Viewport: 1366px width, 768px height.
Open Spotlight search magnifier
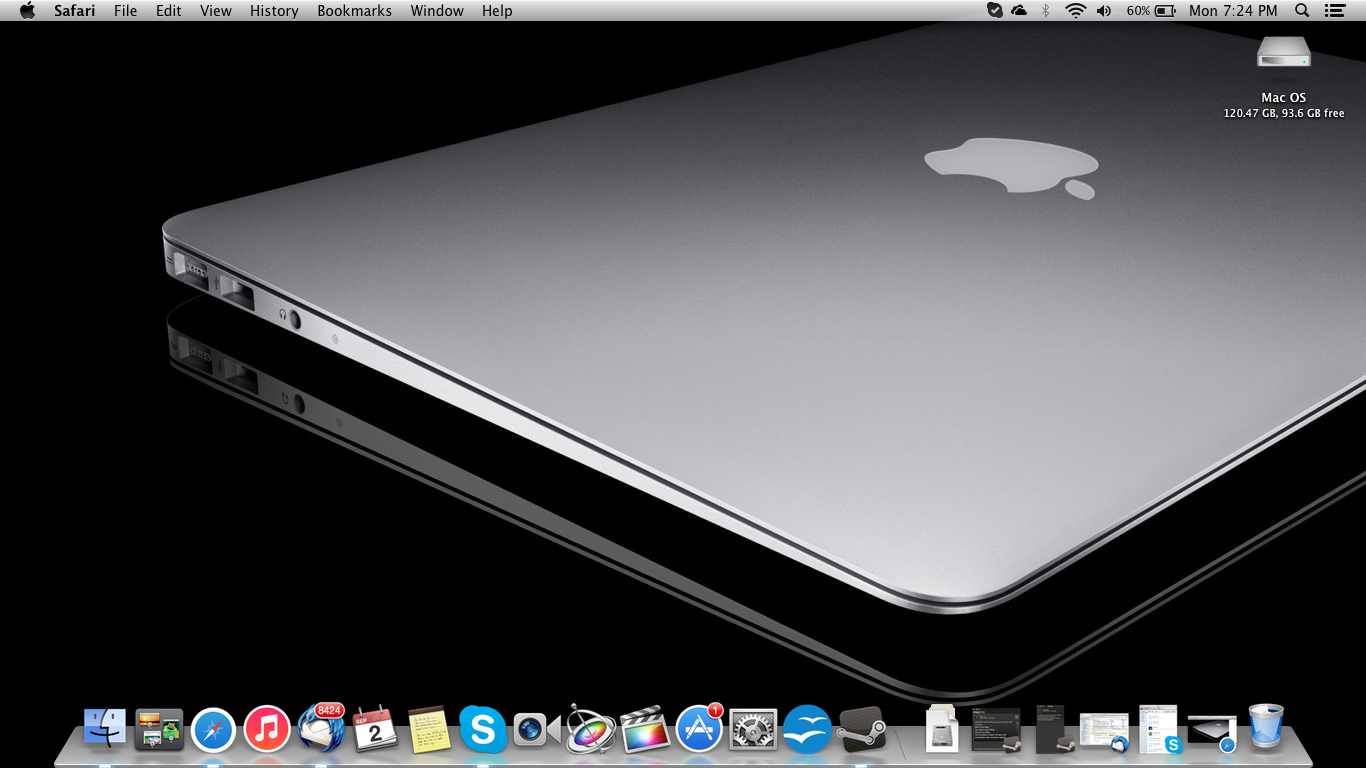click(1302, 11)
